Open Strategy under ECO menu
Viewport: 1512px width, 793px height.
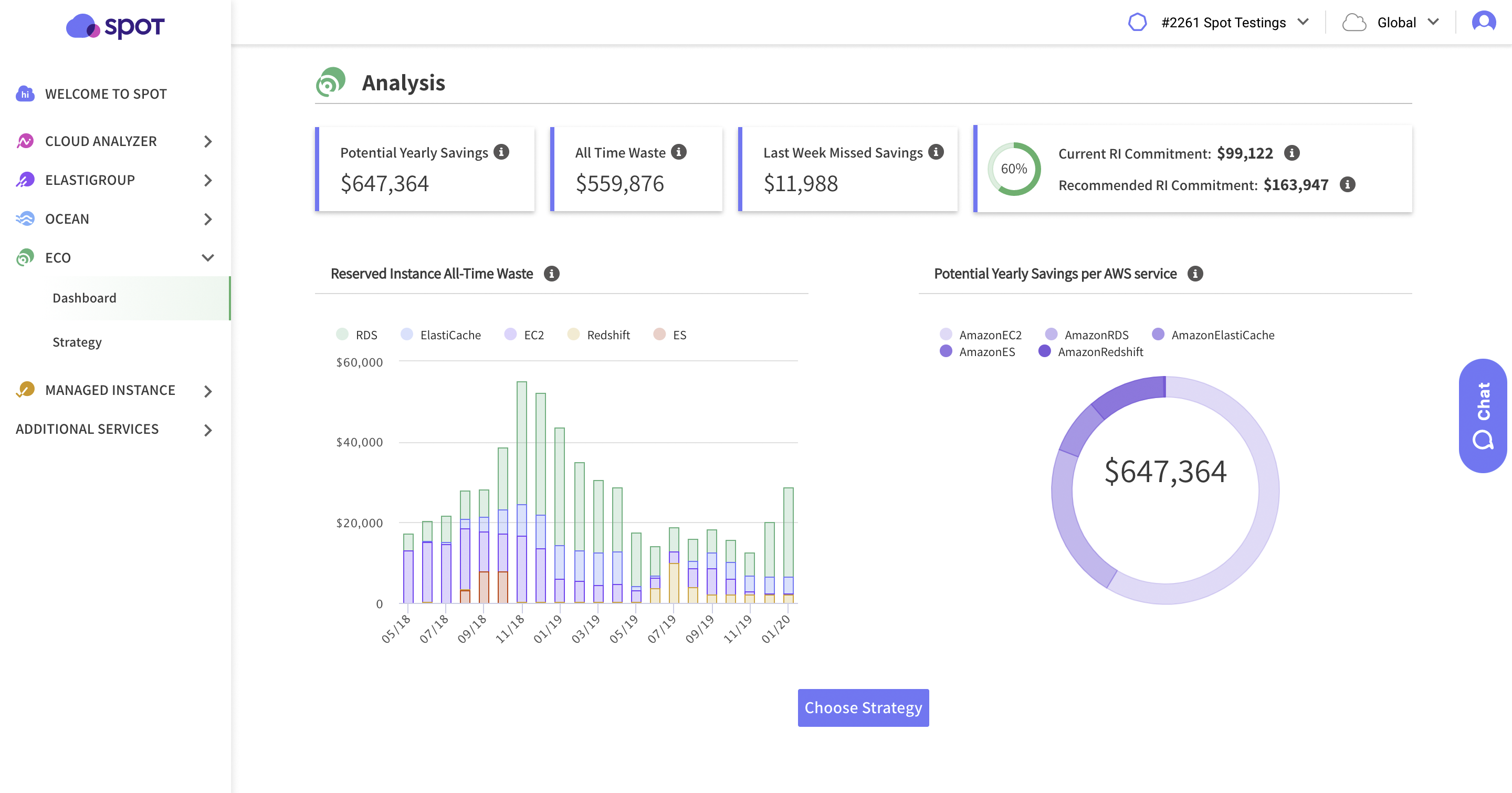click(x=77, y=342)
